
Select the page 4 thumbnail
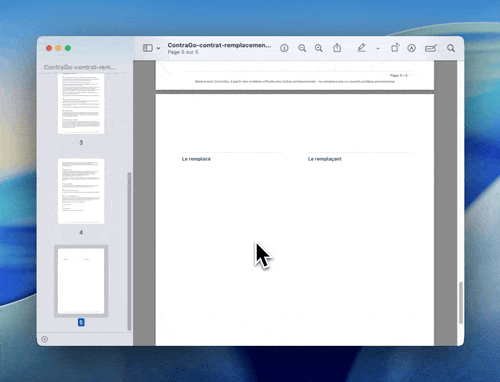[81, 191]
